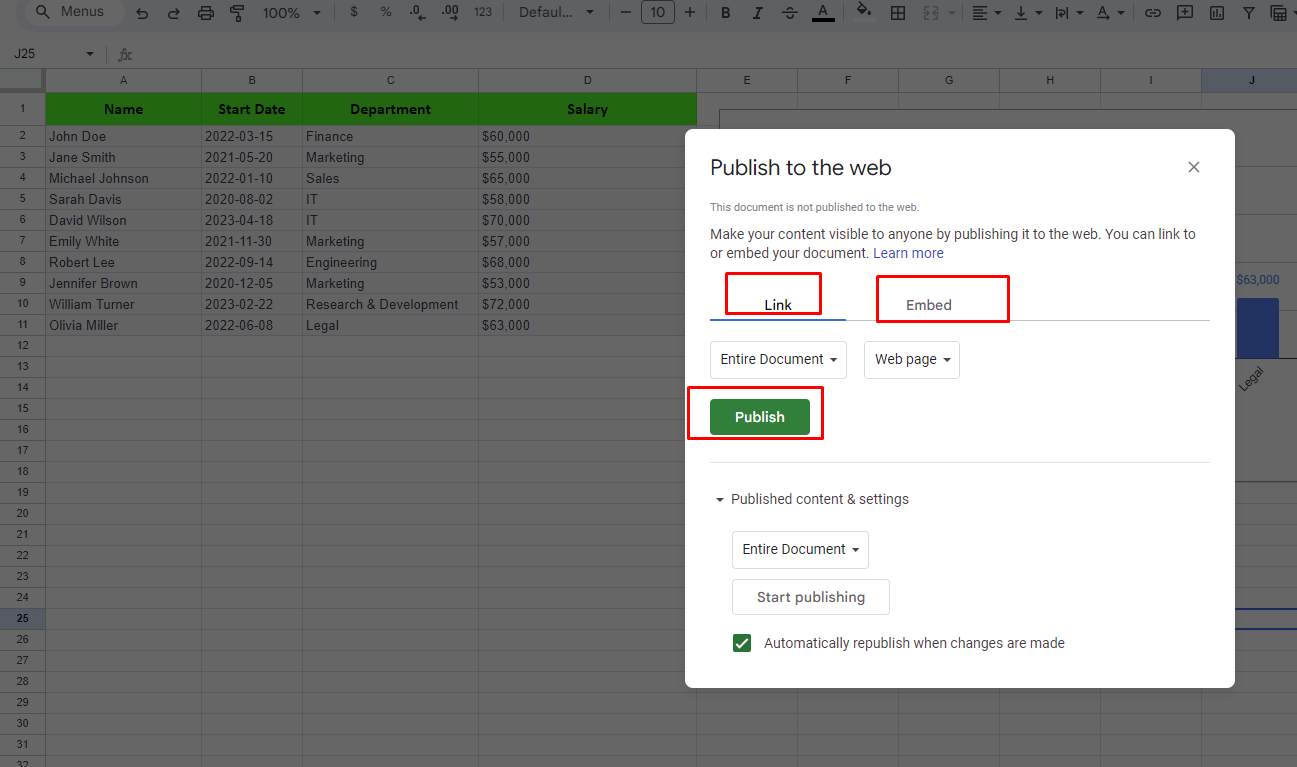
Task: Switch to the Link tab
Action: [x=778, y=304]
